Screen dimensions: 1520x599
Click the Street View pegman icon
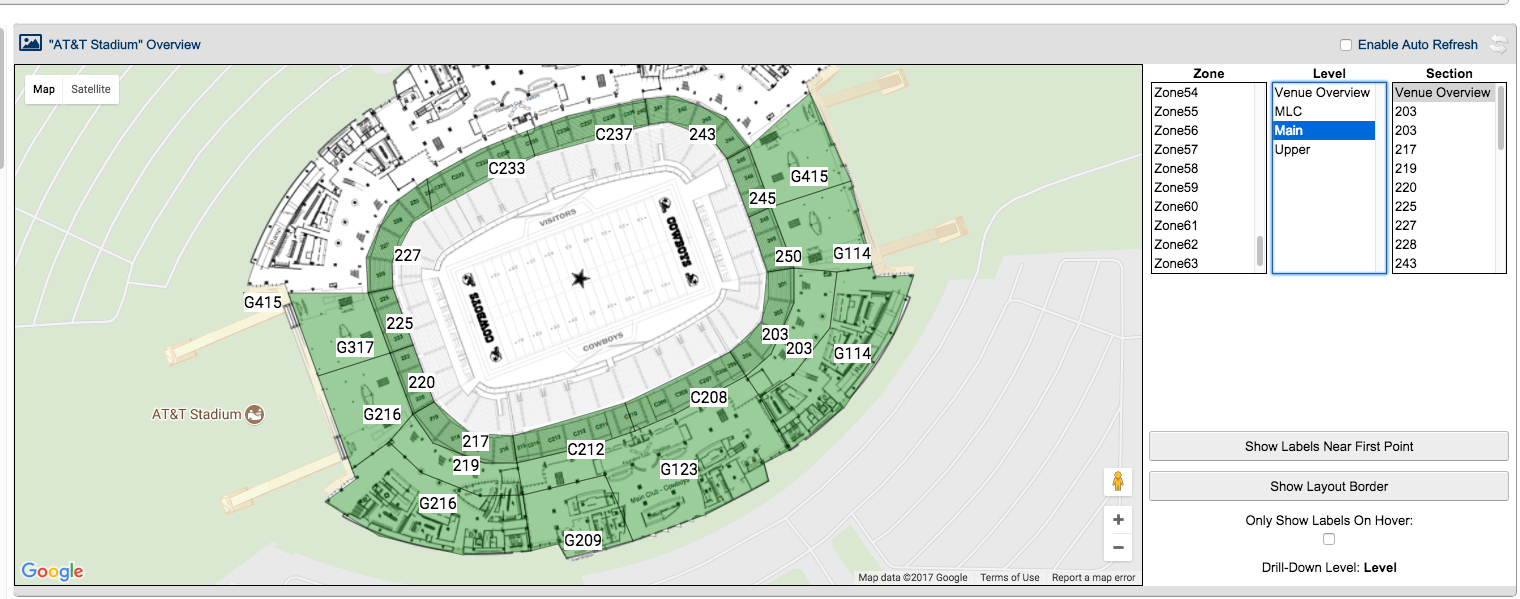pyautogui.click(x=1117, y=482)
